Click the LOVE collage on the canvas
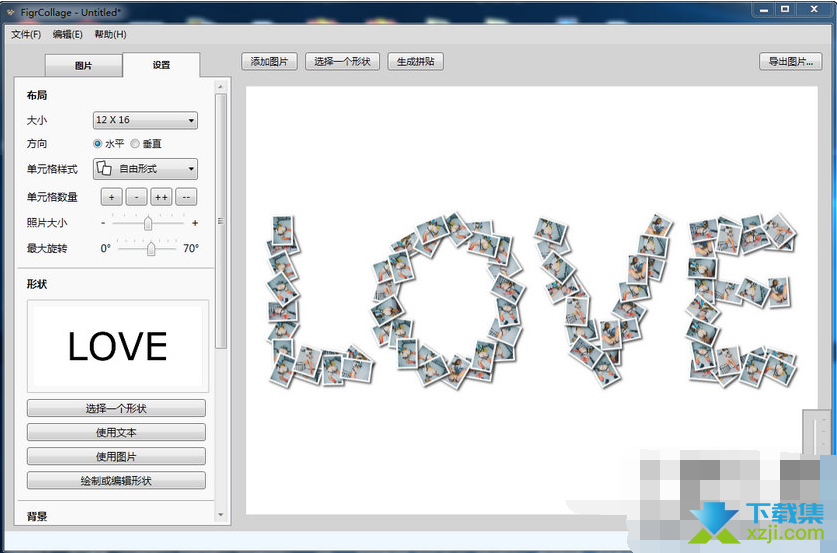837x553 pixels. tap(532, 301)
